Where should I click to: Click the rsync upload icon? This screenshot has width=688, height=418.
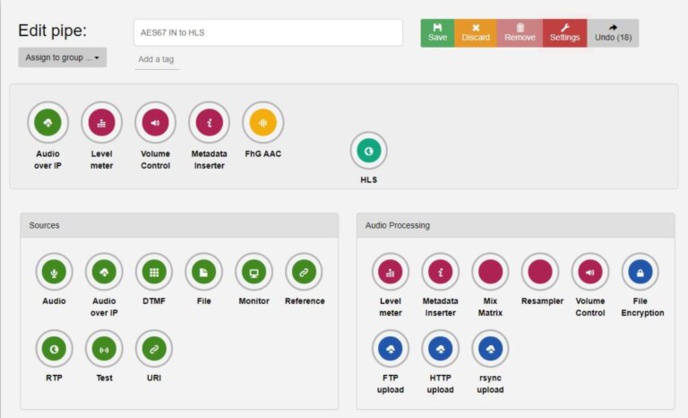pos(490,348)
